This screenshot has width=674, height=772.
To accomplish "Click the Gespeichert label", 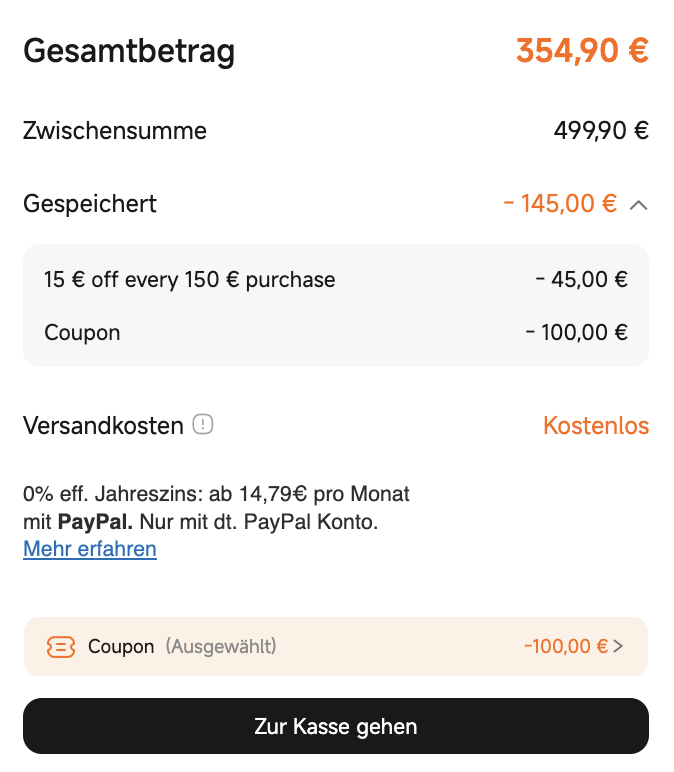I will click(90, 204).
